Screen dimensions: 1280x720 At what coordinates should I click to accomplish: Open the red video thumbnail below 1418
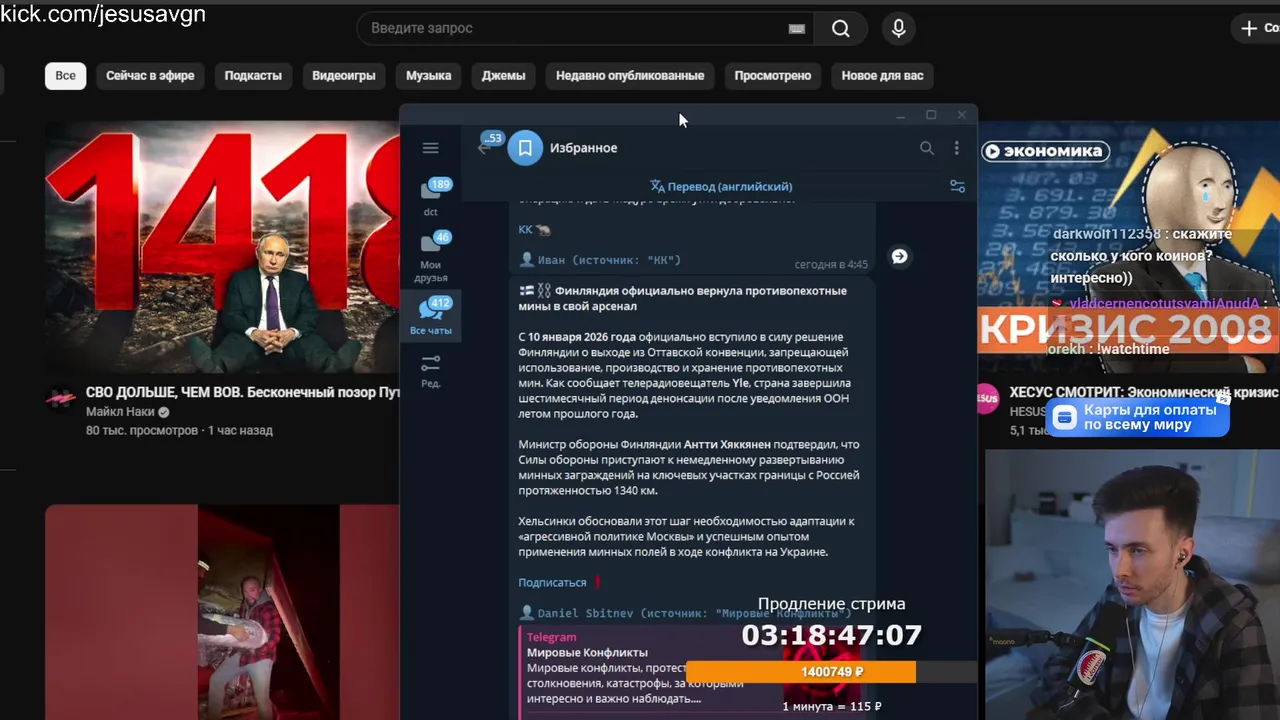point(222,612)
